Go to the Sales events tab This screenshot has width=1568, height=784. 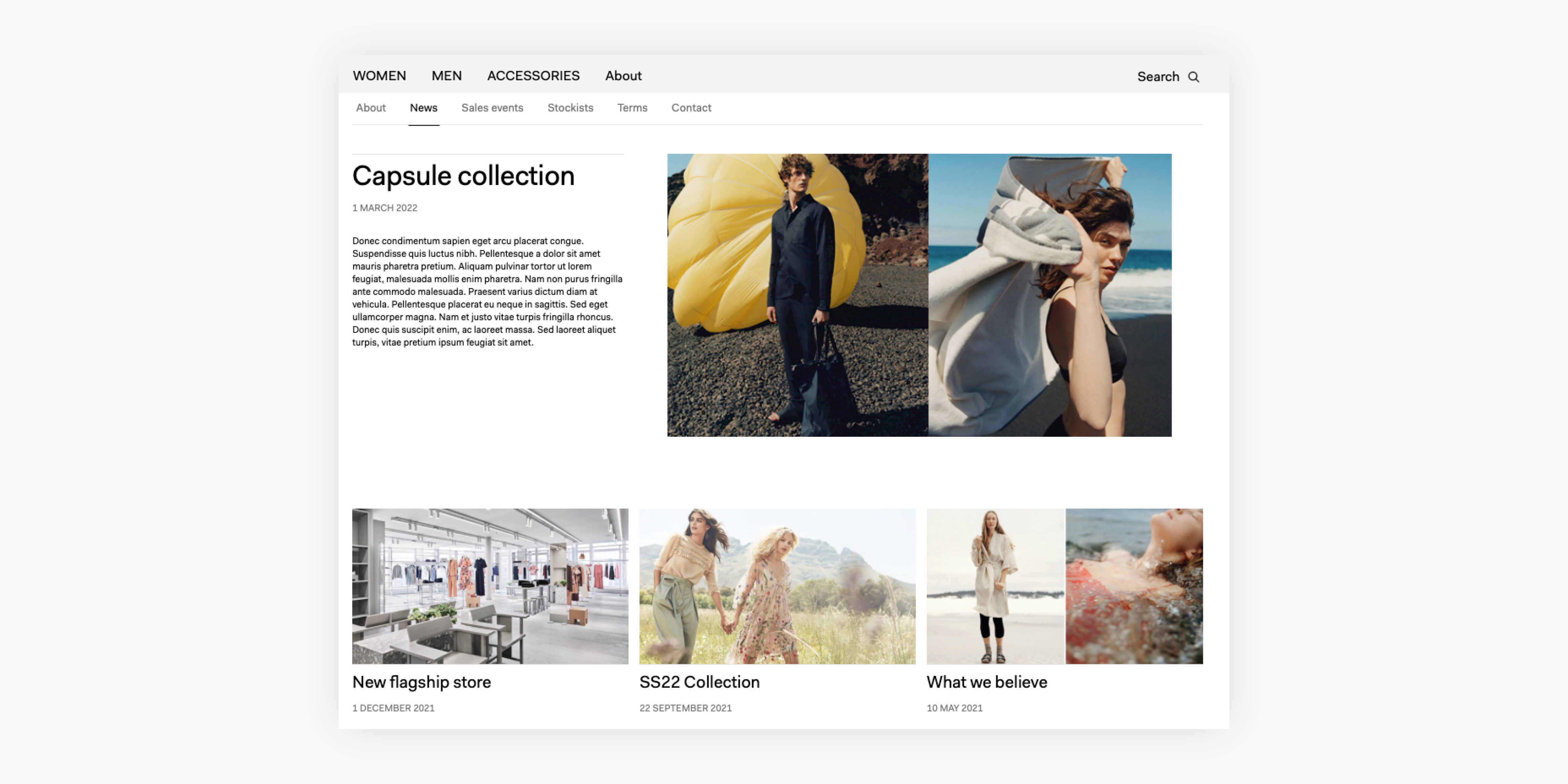pyautogui.click(x=492, y=108)
